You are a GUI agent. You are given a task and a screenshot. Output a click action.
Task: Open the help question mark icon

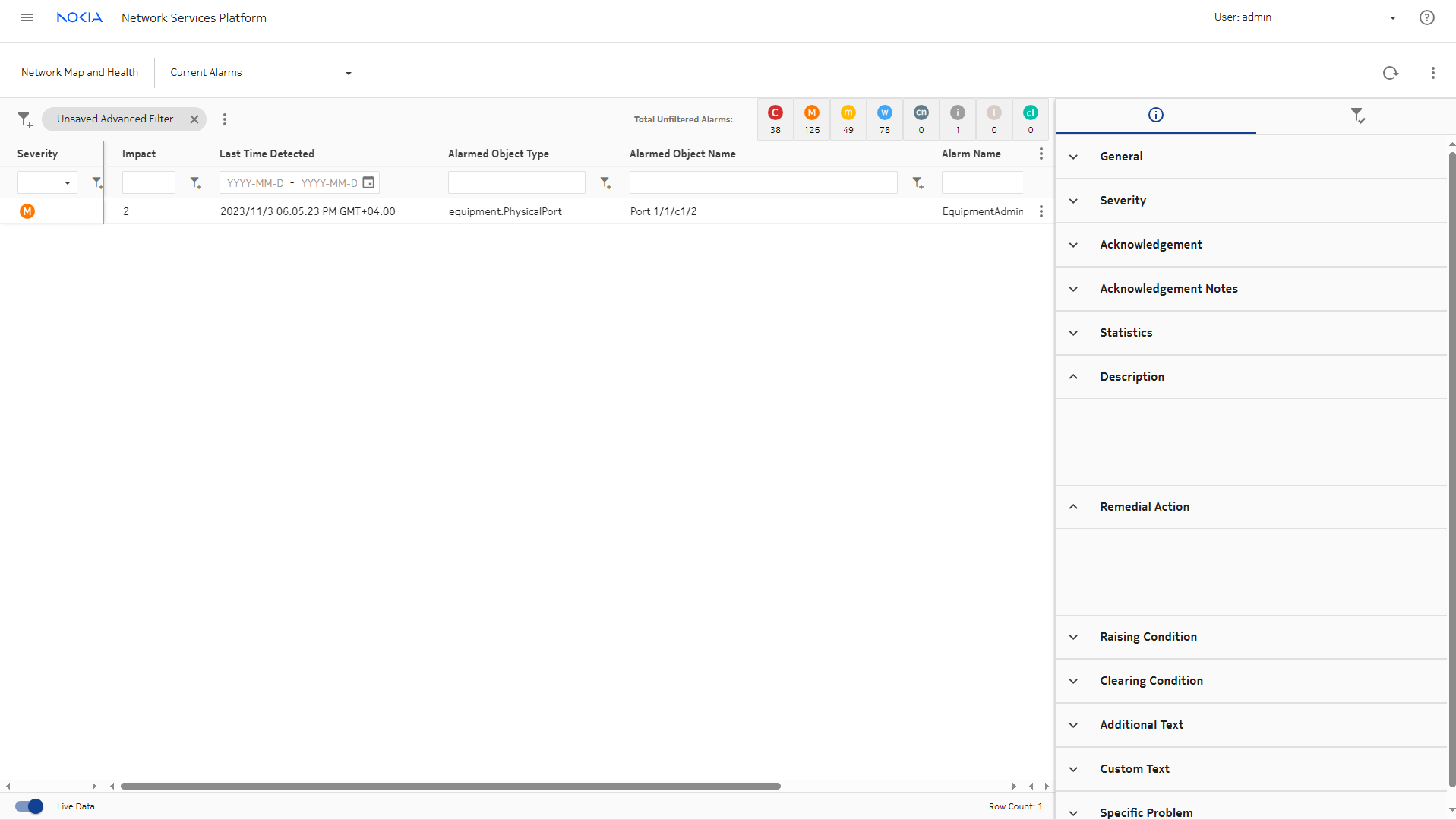[1426, 17]
